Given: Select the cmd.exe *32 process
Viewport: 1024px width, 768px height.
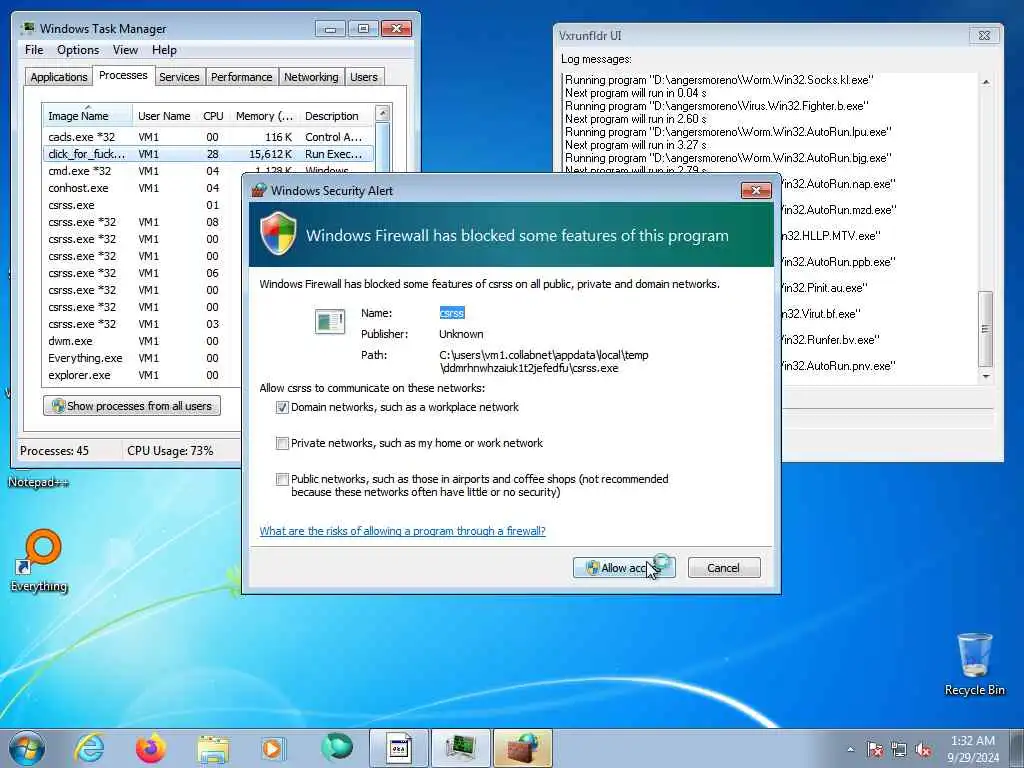Looking at the screenshot, I should (x=208, y=171).
